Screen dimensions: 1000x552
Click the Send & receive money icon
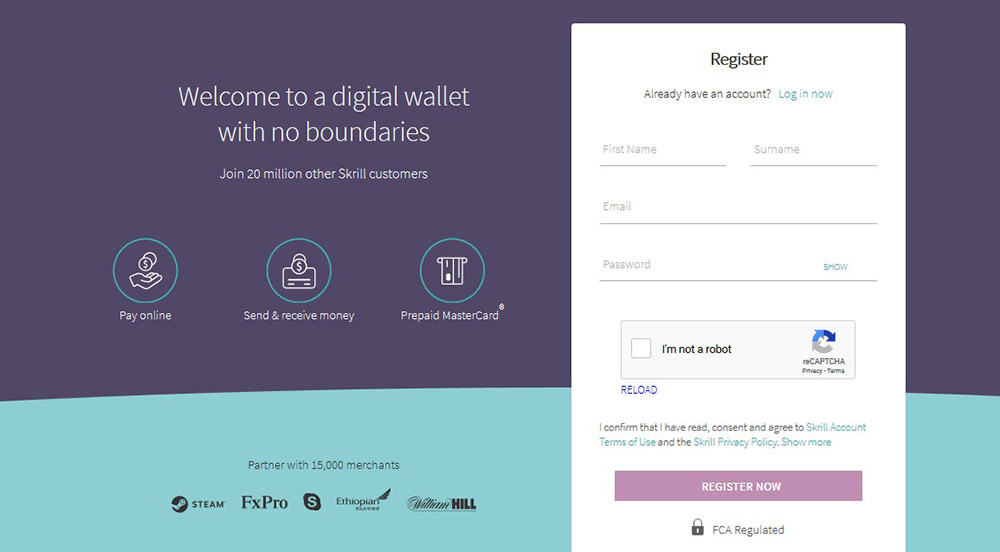(x=298, y=270)
